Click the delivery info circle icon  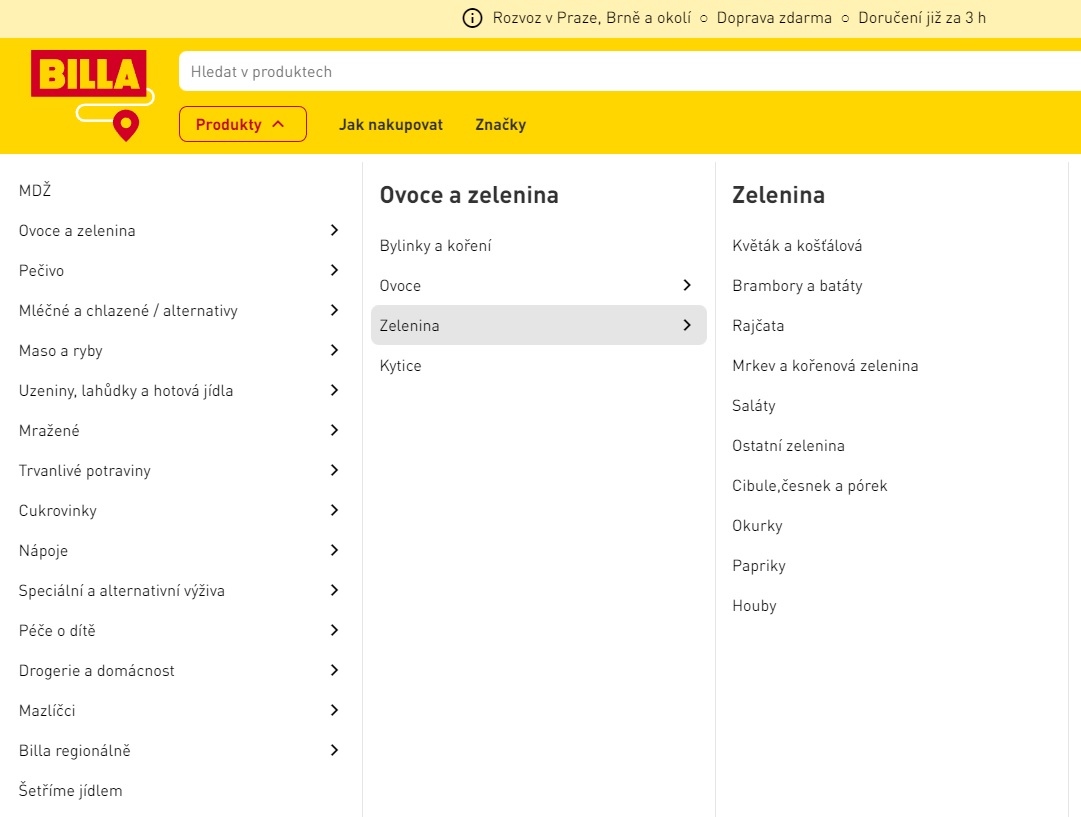tap(472, 18)
